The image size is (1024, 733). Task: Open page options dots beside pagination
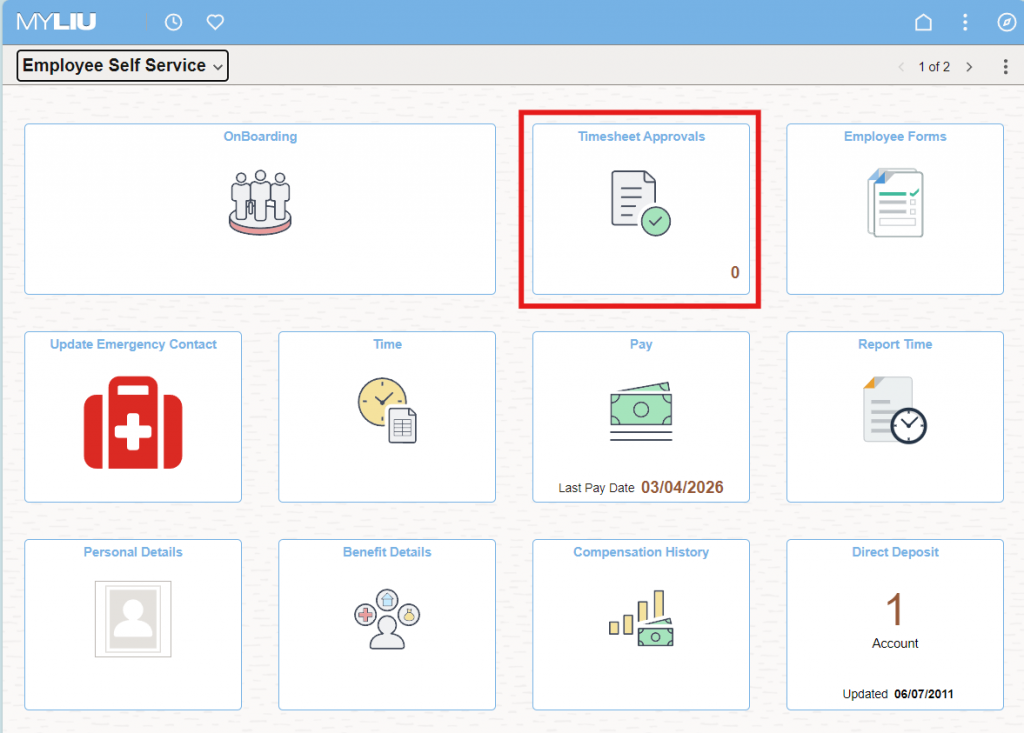[1006, 67]
